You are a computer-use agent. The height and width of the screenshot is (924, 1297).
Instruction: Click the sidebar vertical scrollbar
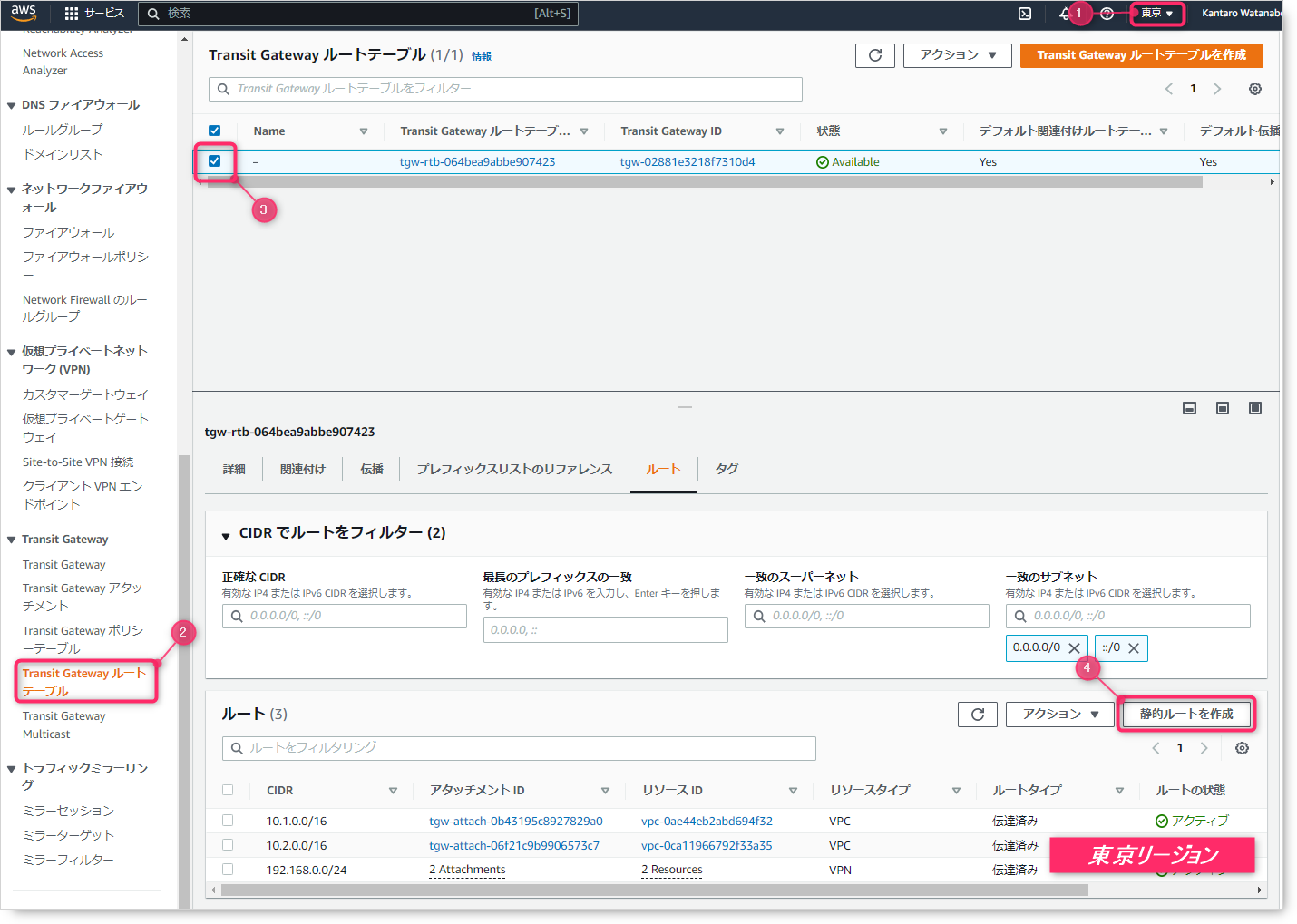pos(185,680)
